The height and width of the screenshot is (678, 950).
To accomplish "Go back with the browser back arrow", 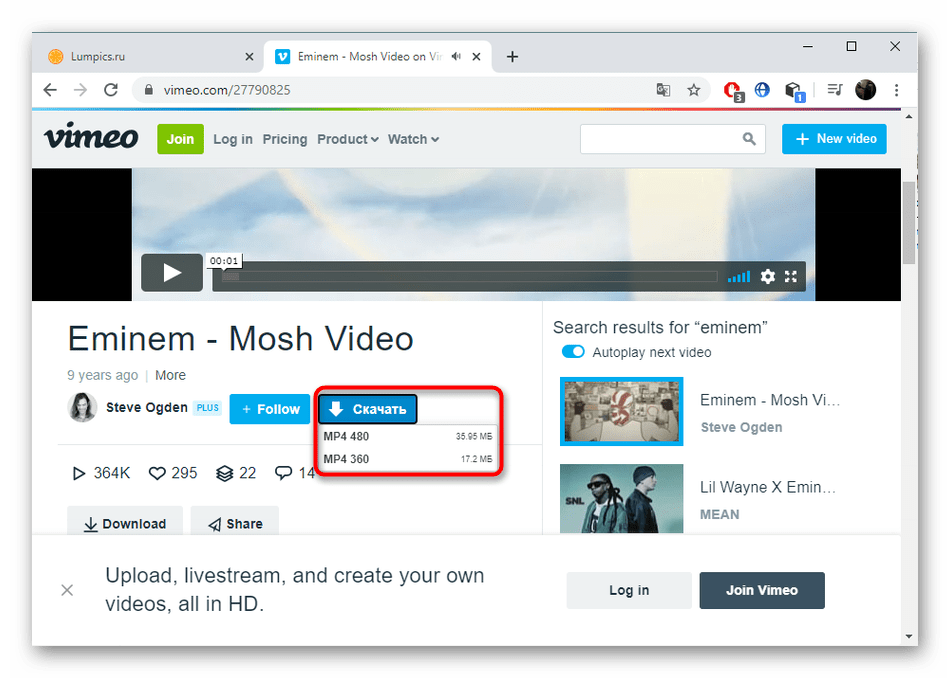I will tap(50, 90).
